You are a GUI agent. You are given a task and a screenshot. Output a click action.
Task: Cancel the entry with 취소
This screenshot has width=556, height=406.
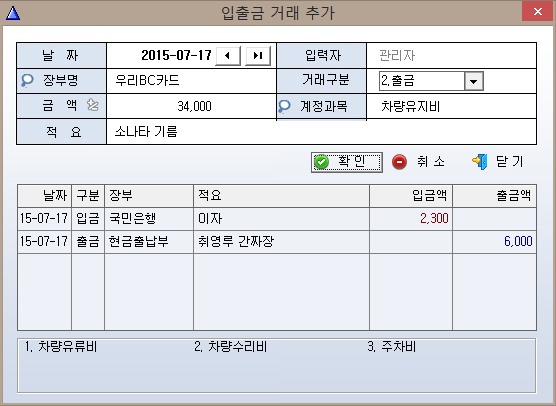click(419, 162)
